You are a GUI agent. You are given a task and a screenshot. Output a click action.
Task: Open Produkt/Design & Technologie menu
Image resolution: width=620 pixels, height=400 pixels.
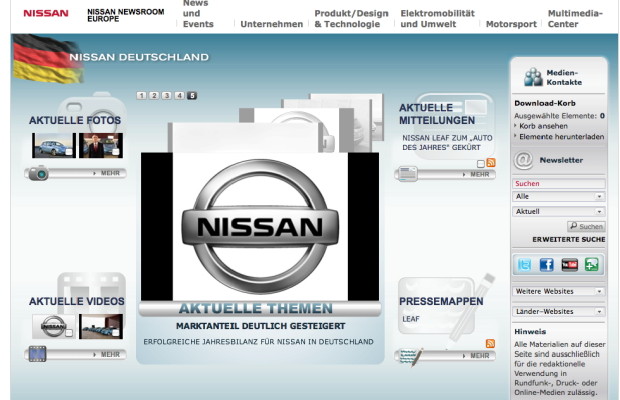(x=351, y=19)
